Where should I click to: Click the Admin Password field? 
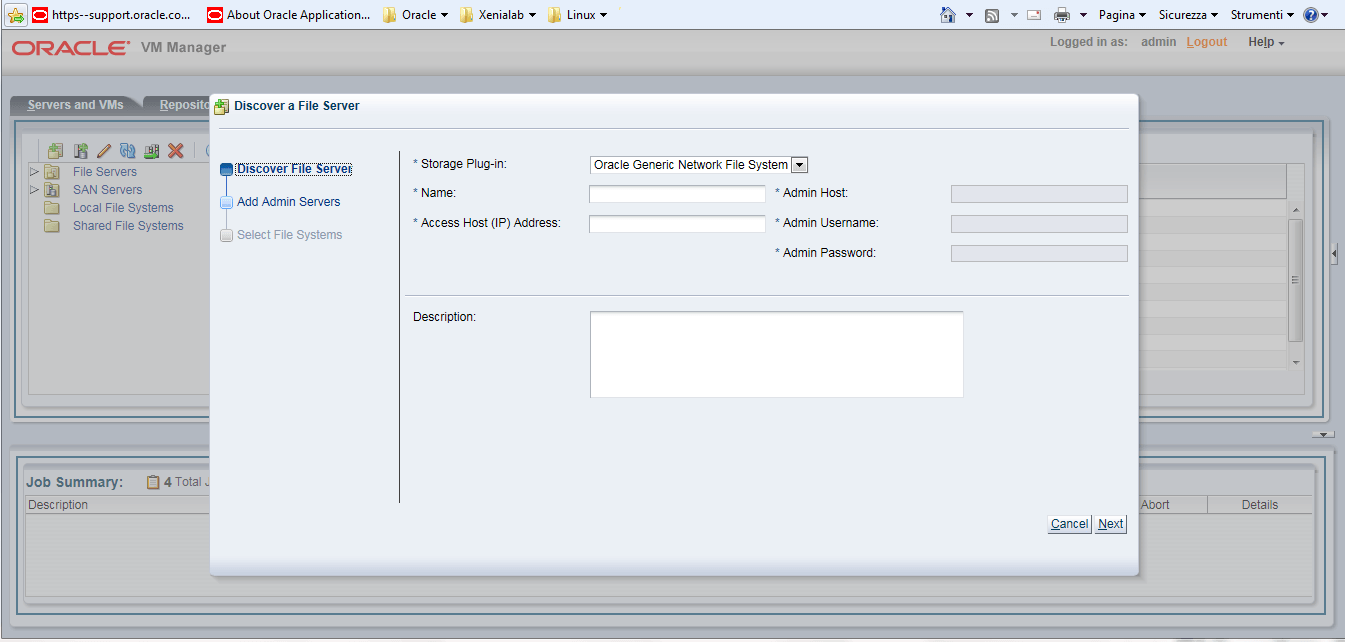pos(1039,254)
